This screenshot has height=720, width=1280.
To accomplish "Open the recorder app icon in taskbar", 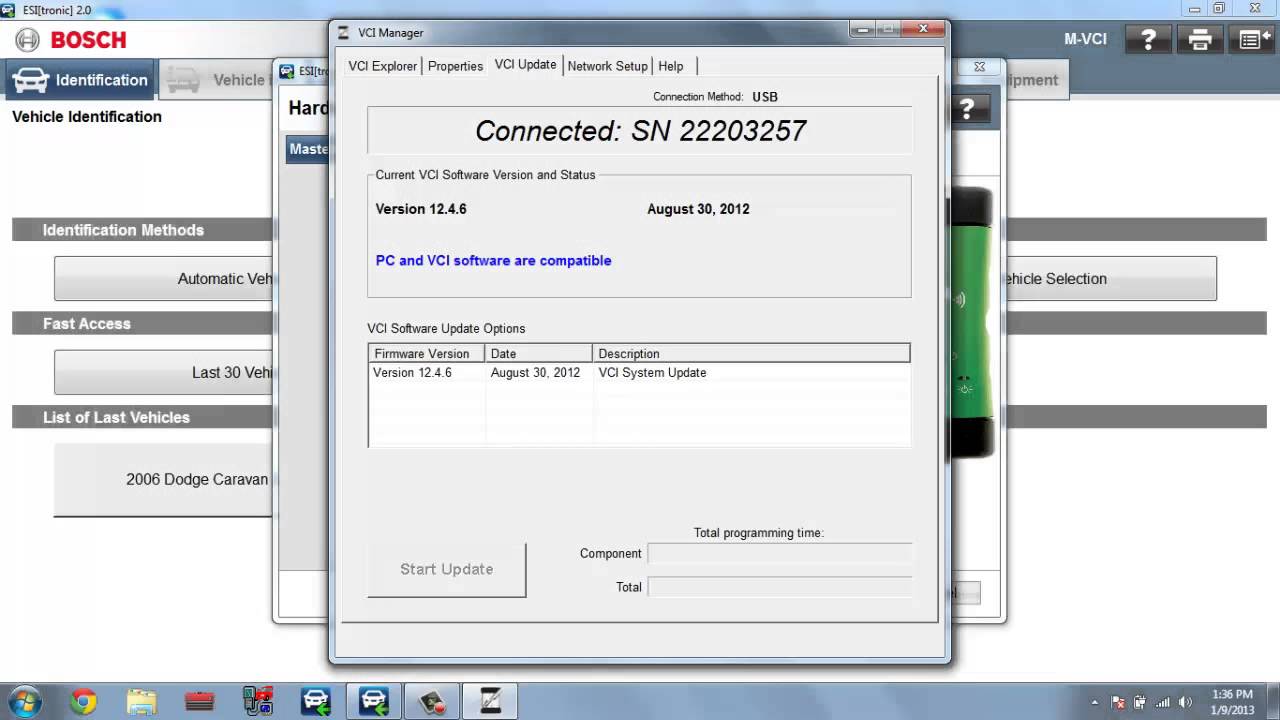I will click(432, 702).
